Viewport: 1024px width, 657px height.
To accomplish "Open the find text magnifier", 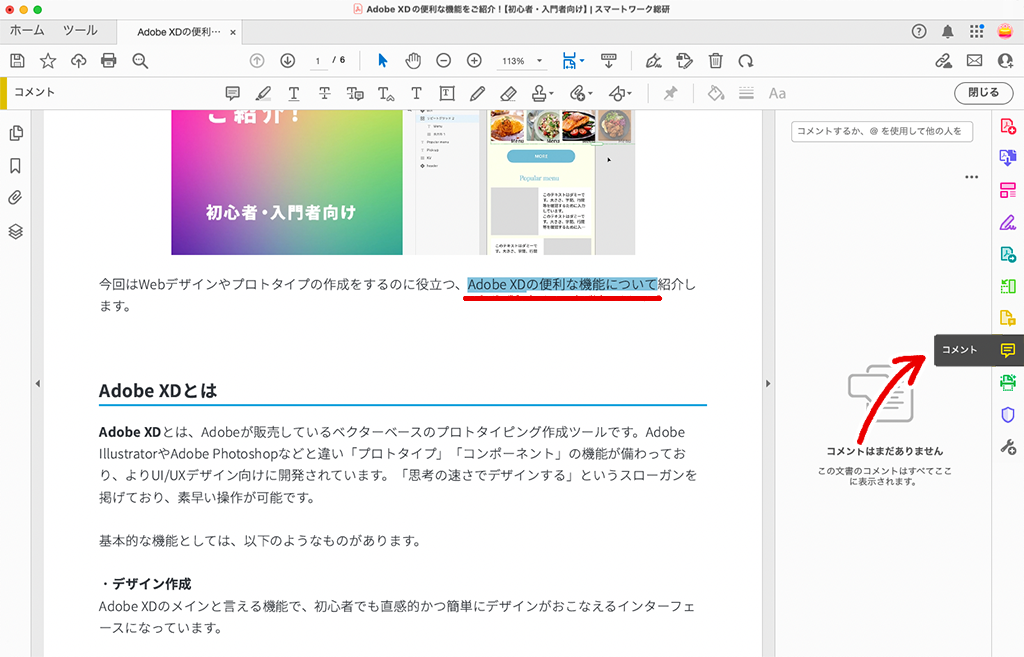I will coord(140,61).
